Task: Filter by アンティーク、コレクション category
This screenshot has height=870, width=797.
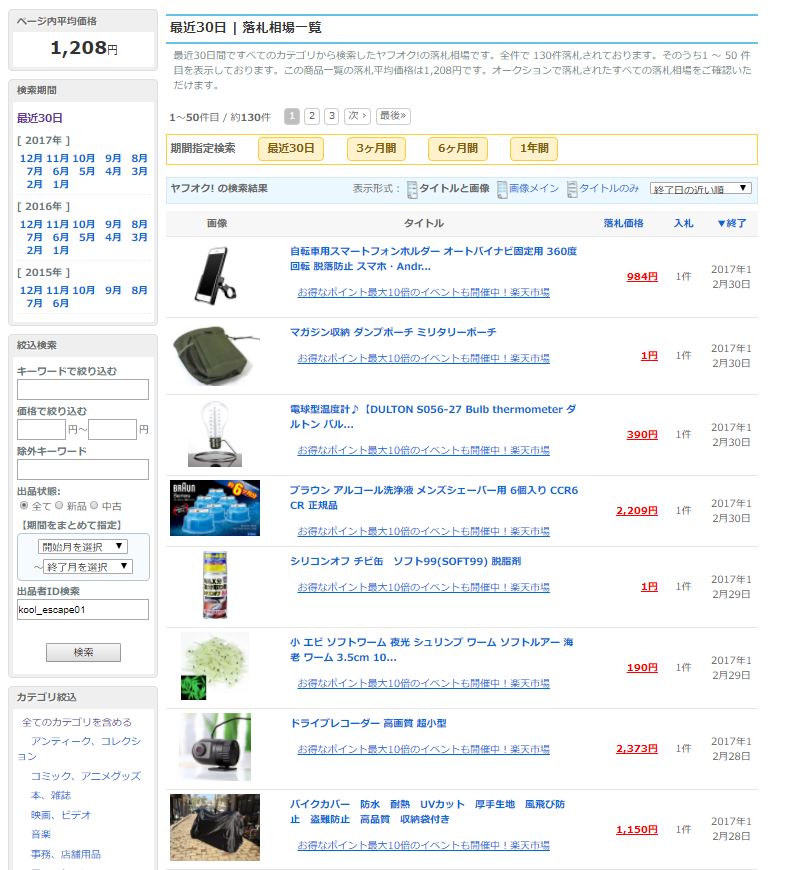Action: coord(79,748)
